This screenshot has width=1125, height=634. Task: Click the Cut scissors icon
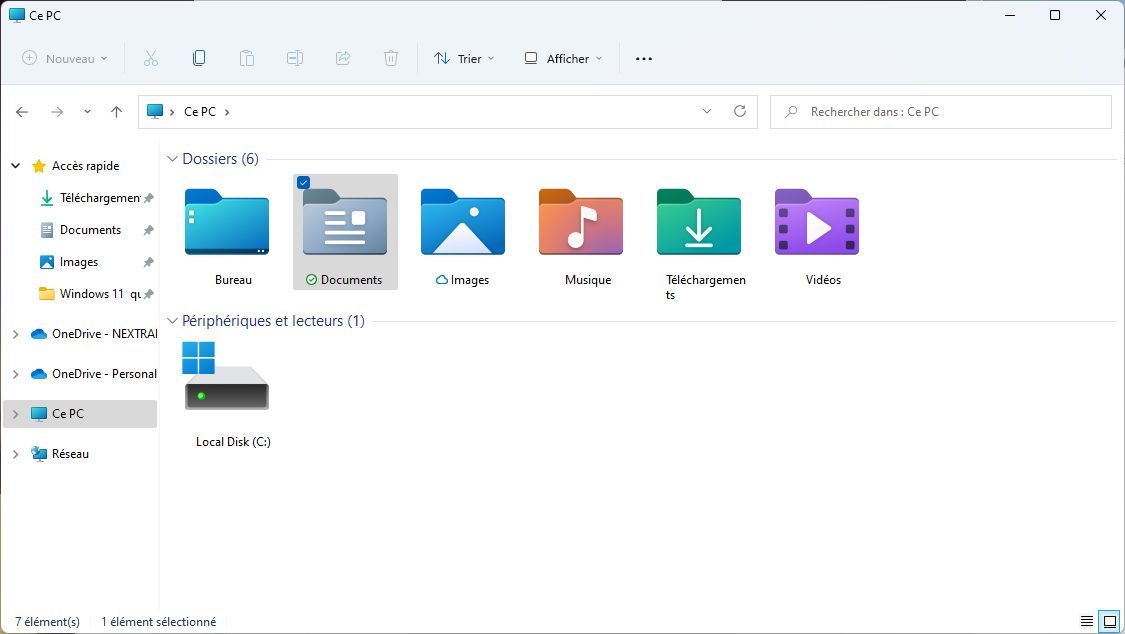tap(151, 58)
